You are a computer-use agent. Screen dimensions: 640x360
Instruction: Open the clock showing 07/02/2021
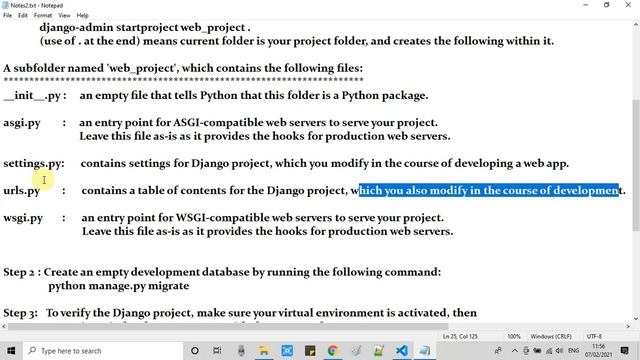(598, 351)
